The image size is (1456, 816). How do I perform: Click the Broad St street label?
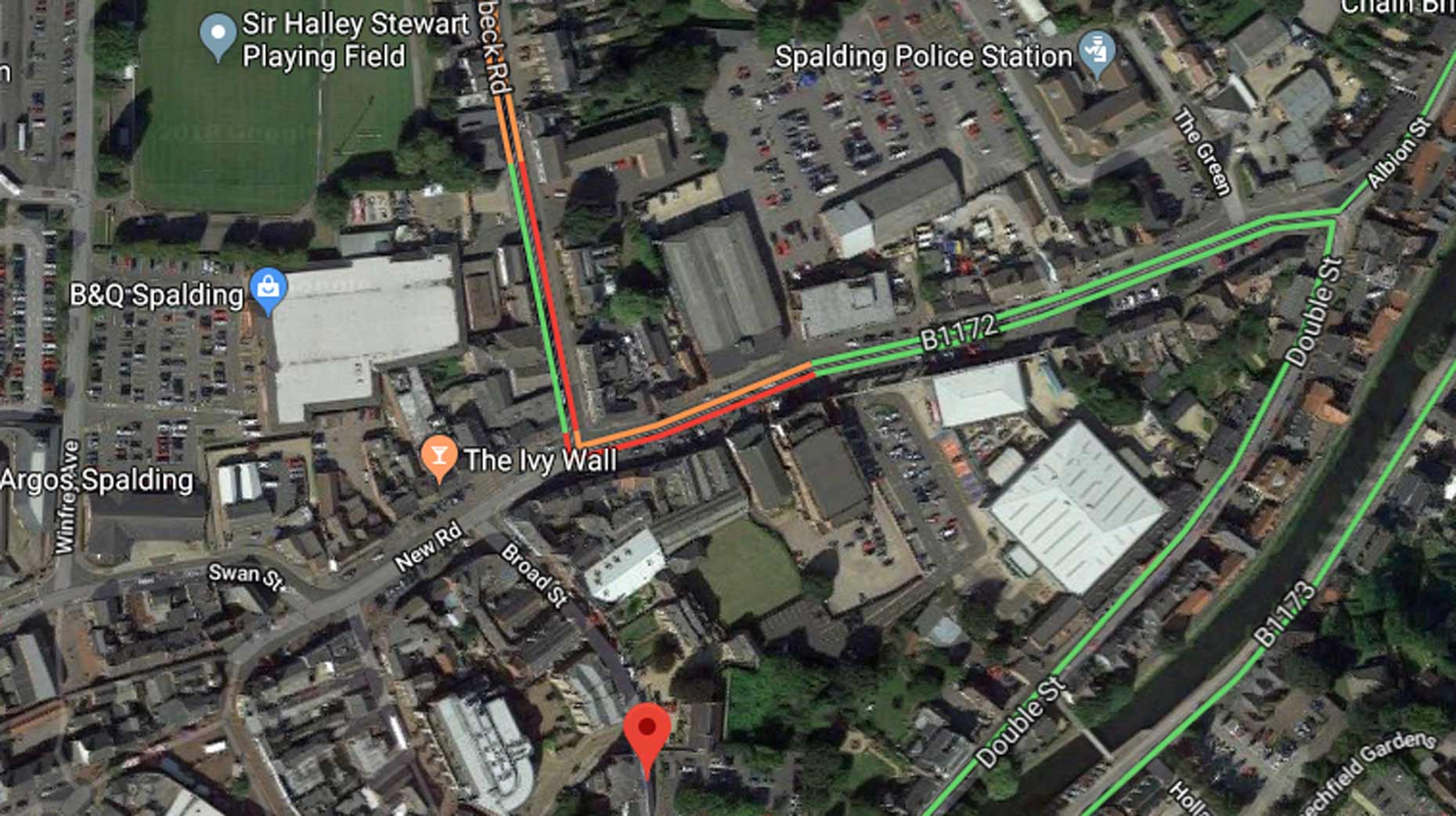tap(535, 575)
